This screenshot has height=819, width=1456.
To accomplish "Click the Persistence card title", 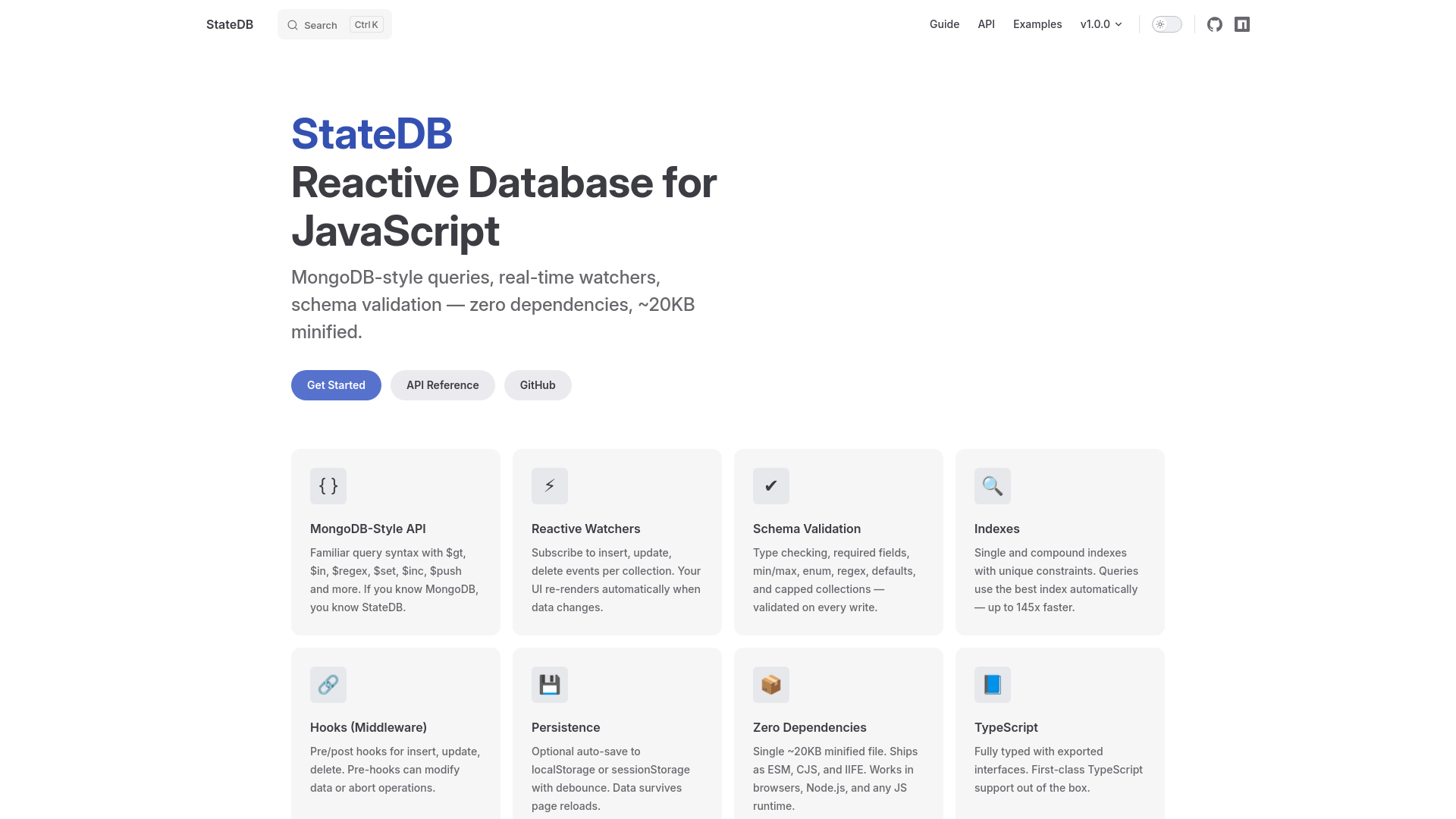I will 566,727.
